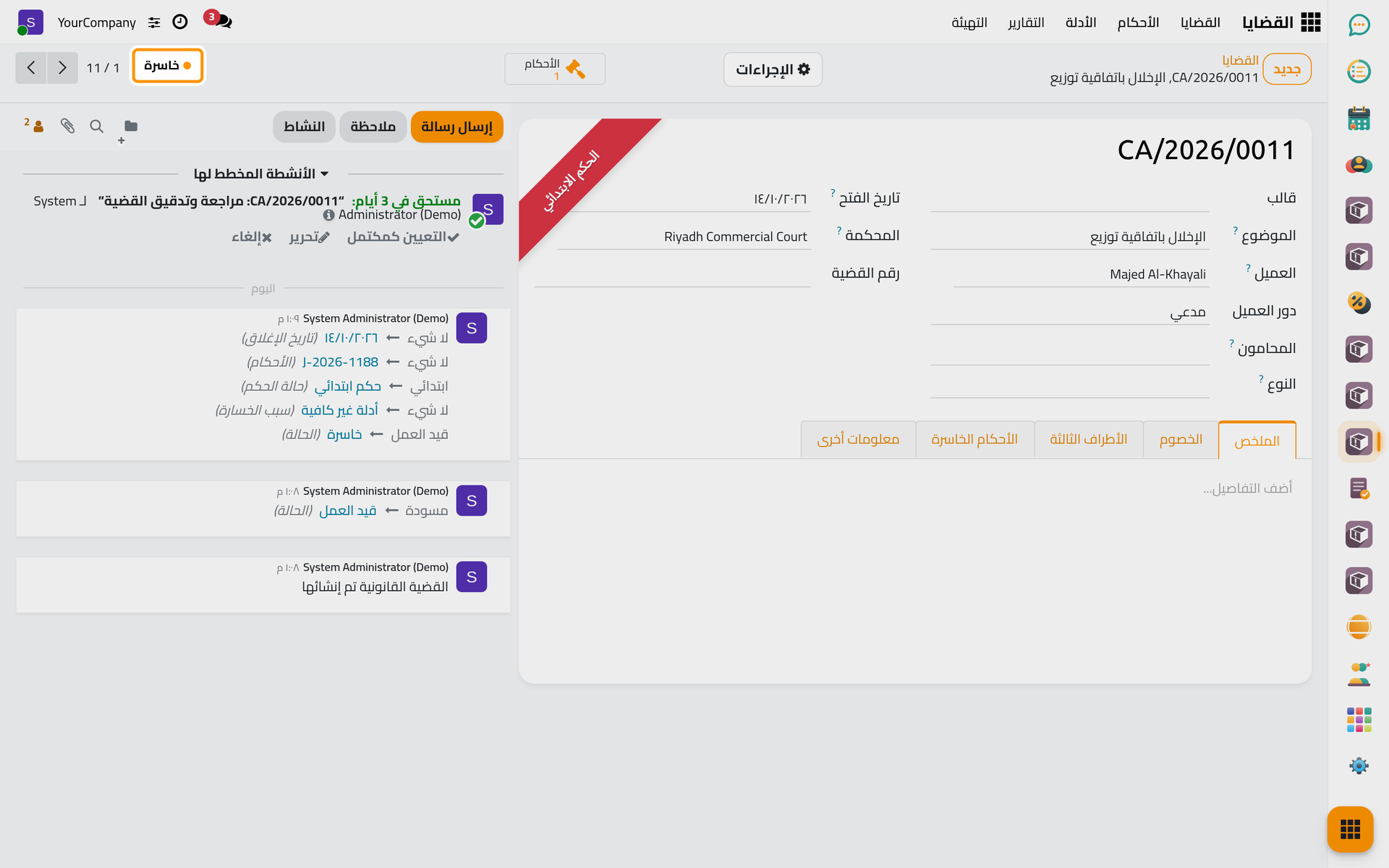The image size is (1389, 868).
Task: Open the الأدلة top menu
Action: click(1081, 22)
